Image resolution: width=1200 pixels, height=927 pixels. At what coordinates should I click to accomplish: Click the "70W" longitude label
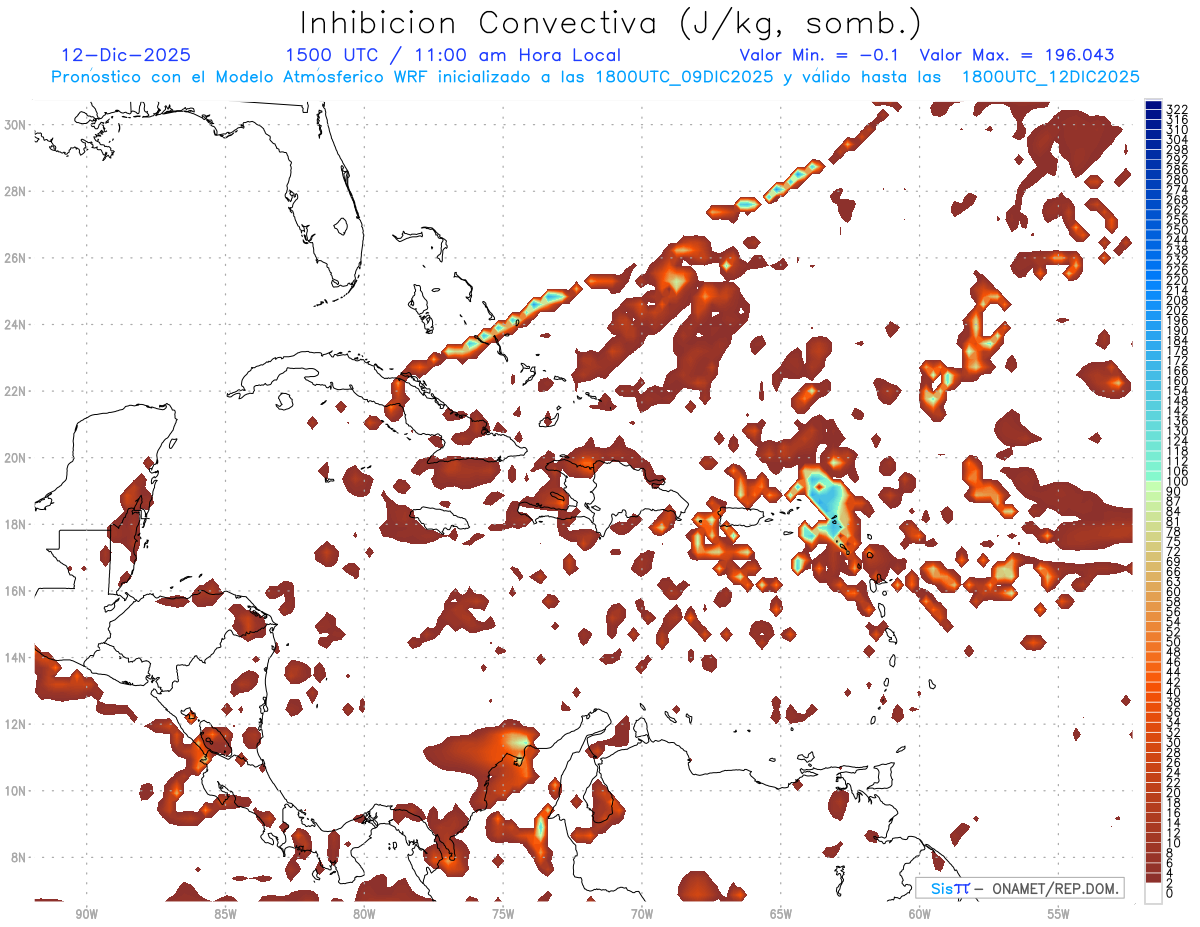pyautogui.click(x=642, y=914)
